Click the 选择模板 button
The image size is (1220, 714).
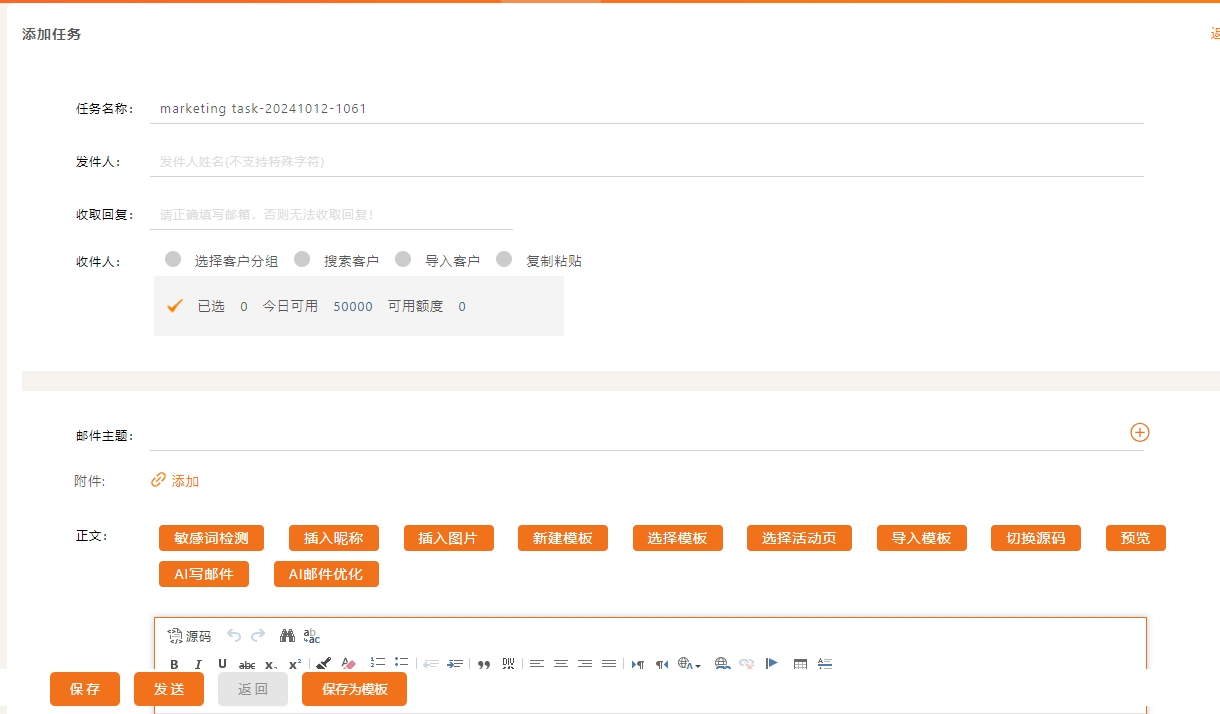677,538
